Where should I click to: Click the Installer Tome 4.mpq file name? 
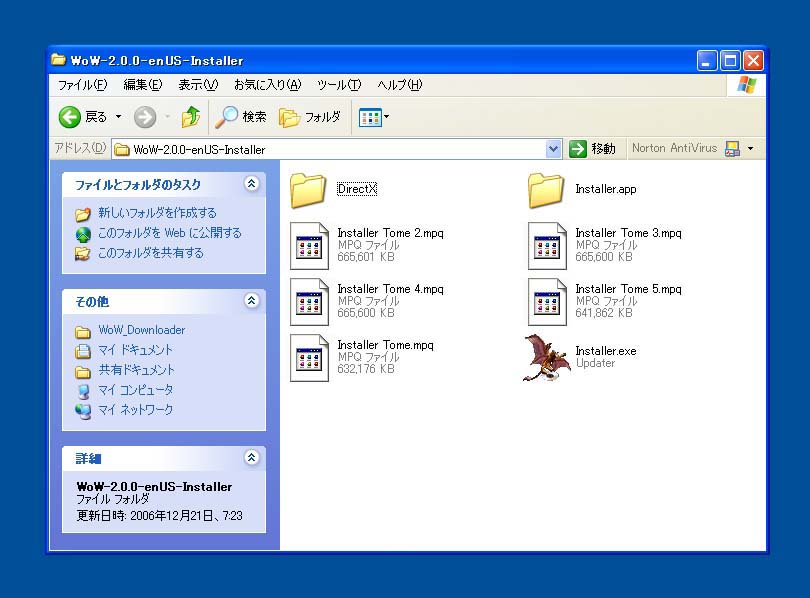391,289
